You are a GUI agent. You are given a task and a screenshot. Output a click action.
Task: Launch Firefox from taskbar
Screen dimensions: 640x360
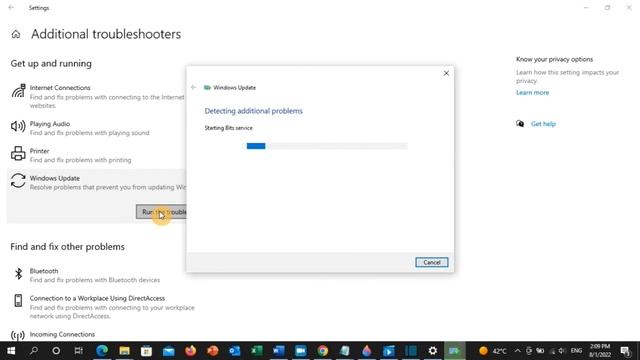(x=190, y=351)
